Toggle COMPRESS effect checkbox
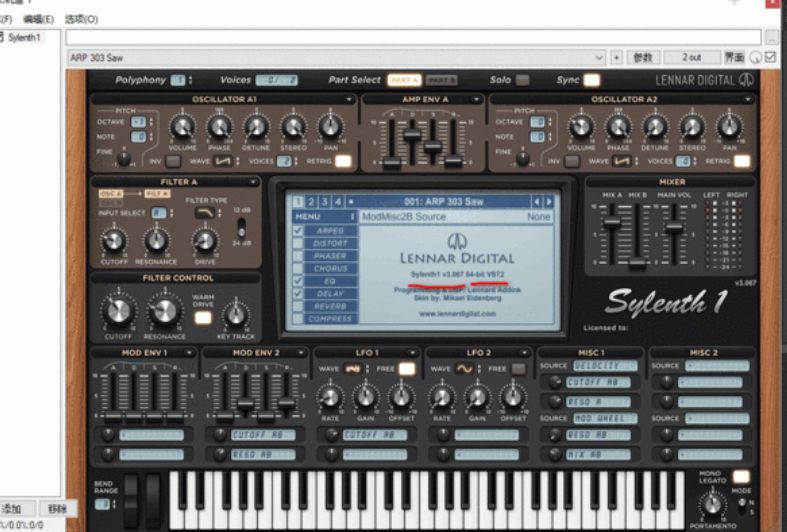 coord(298,318)
